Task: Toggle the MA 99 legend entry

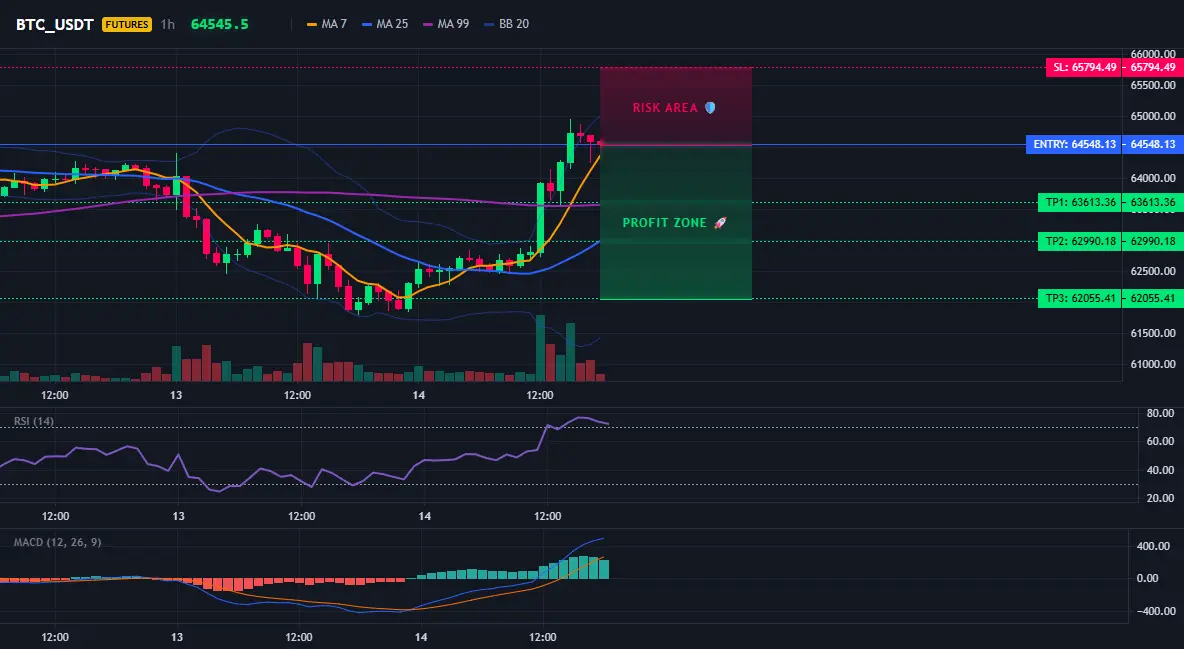Action: [446, 24]
